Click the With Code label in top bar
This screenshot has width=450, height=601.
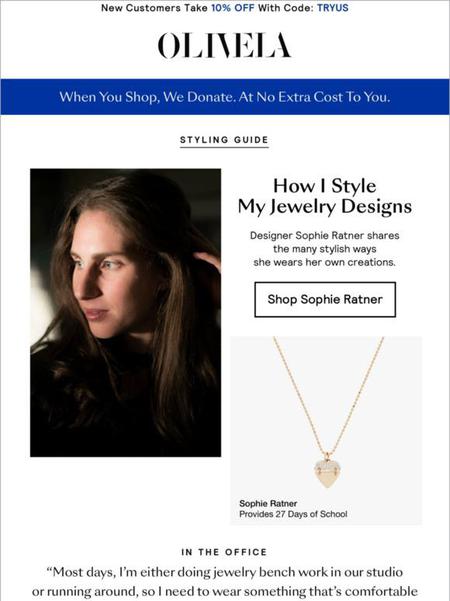tap(286, 8)
